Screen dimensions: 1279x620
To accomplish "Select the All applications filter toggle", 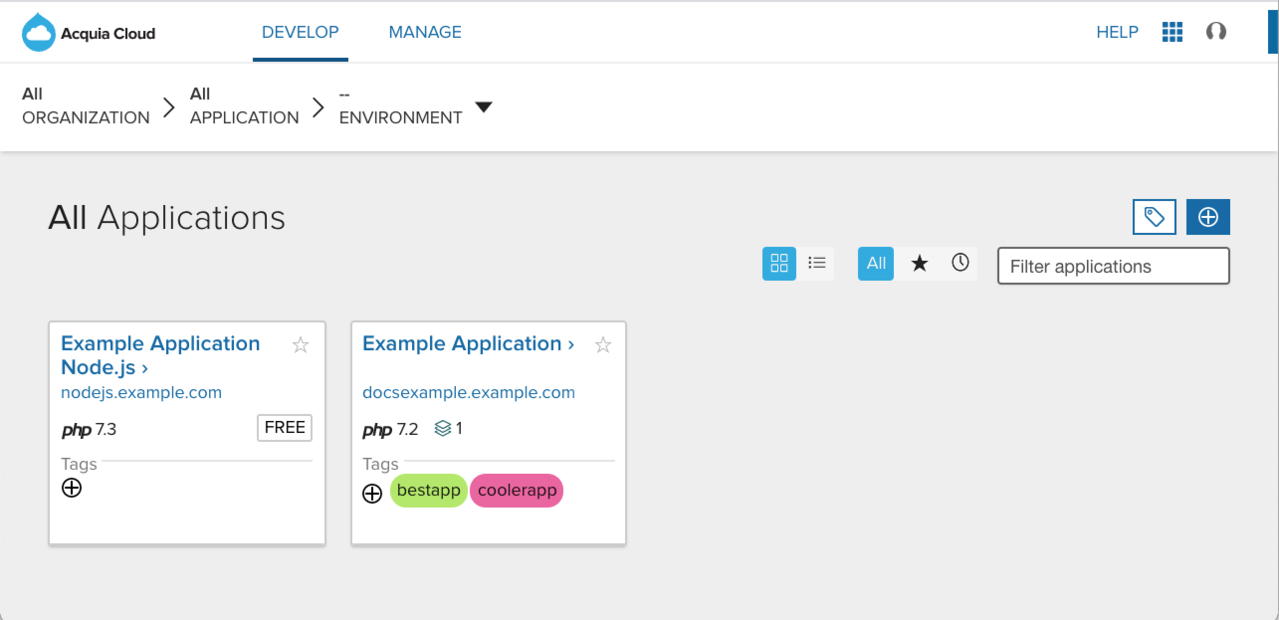I will (875, 263).
